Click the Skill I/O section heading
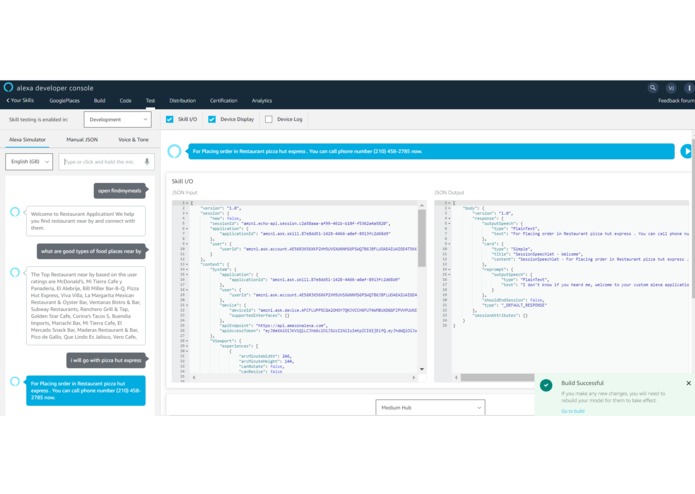This screenshot has width=695, height=494. [182, 181]
